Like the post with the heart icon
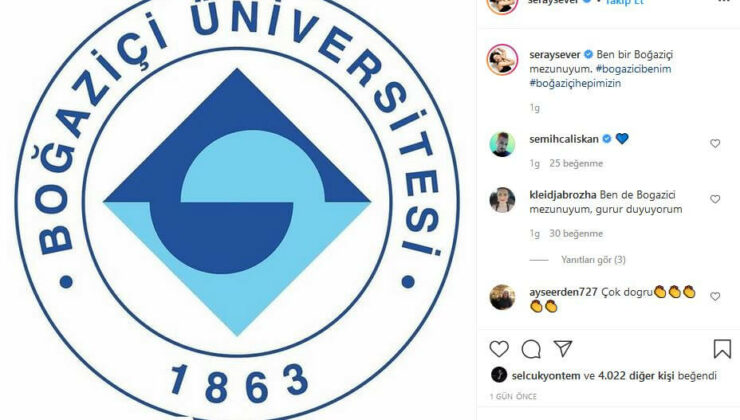This screenshot has height=420, width=740. pos(499,349)
